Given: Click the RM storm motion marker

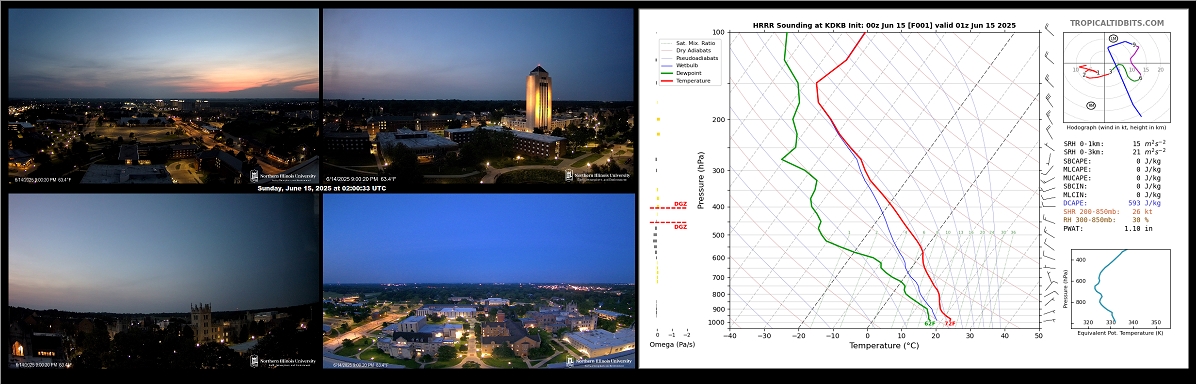Looking at the screenshot, I should pos(1091,105).
